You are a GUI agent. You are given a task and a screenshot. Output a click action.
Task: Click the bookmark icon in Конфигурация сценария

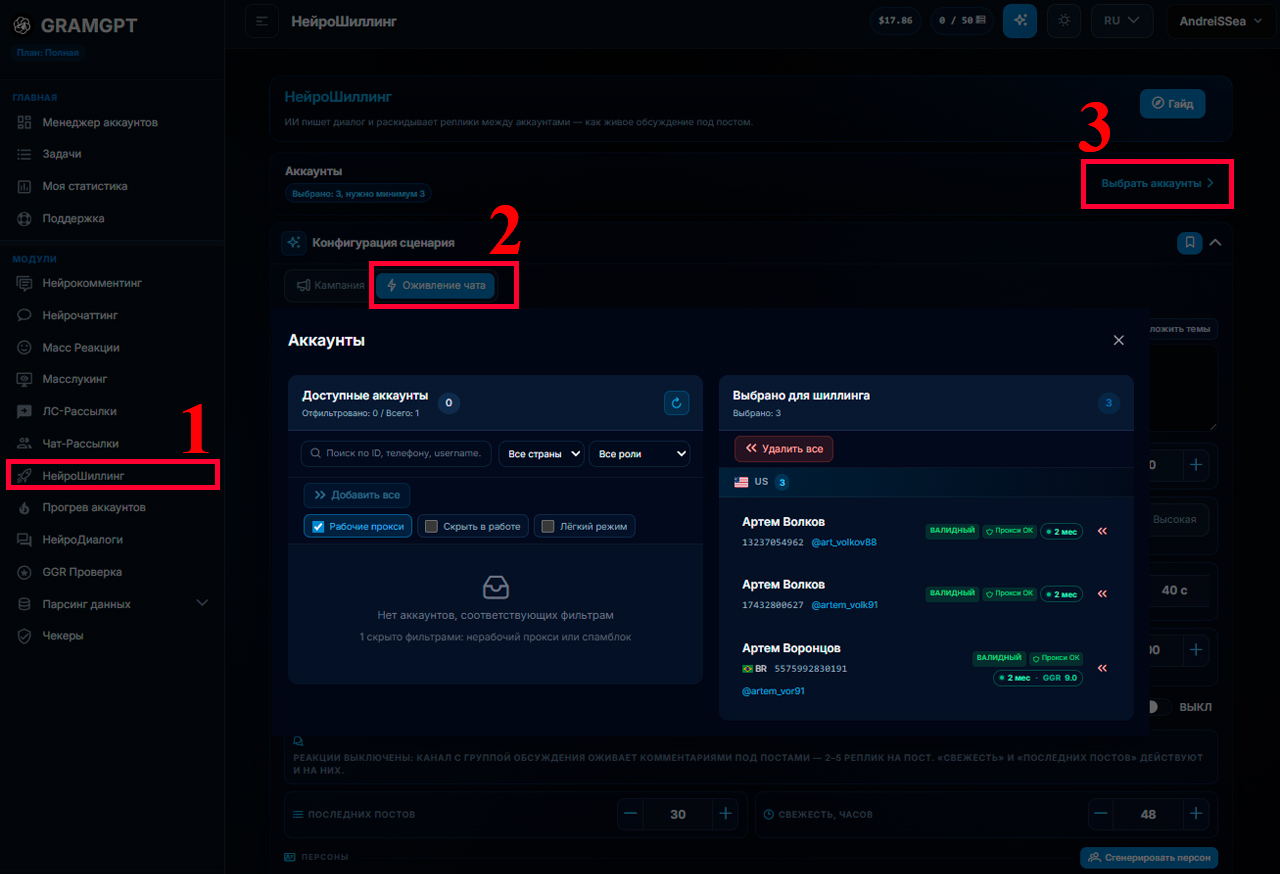click(1189, 242)
